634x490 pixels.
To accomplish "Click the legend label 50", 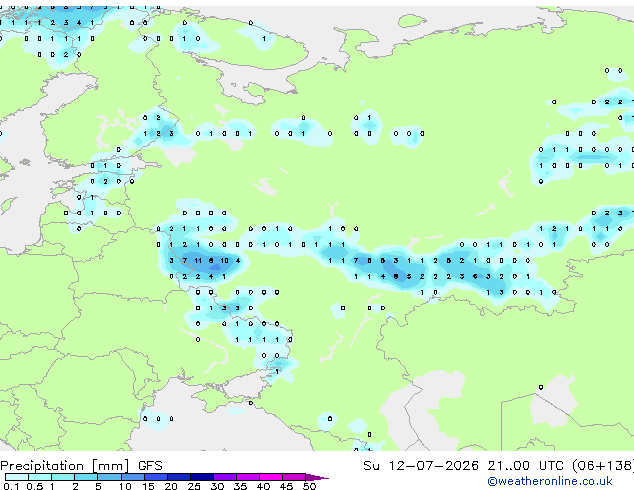I will coord(310,486).
